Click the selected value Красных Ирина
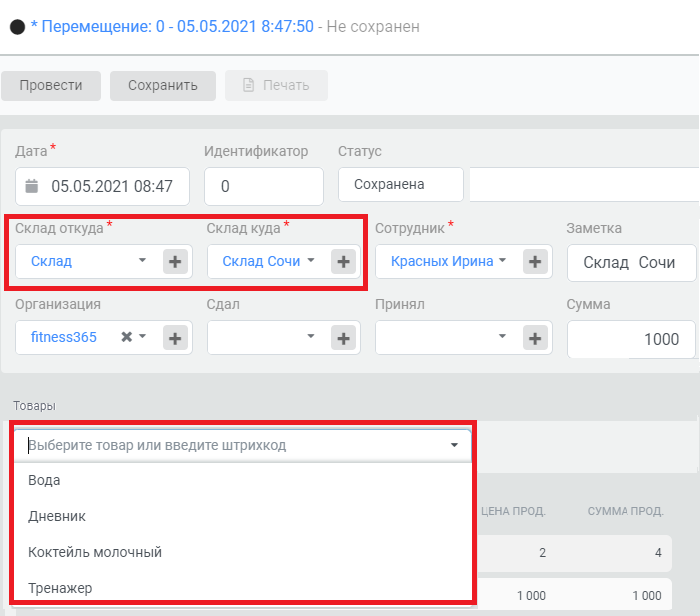The width and height of the screenshot is (700, 616). pos(442,261)
